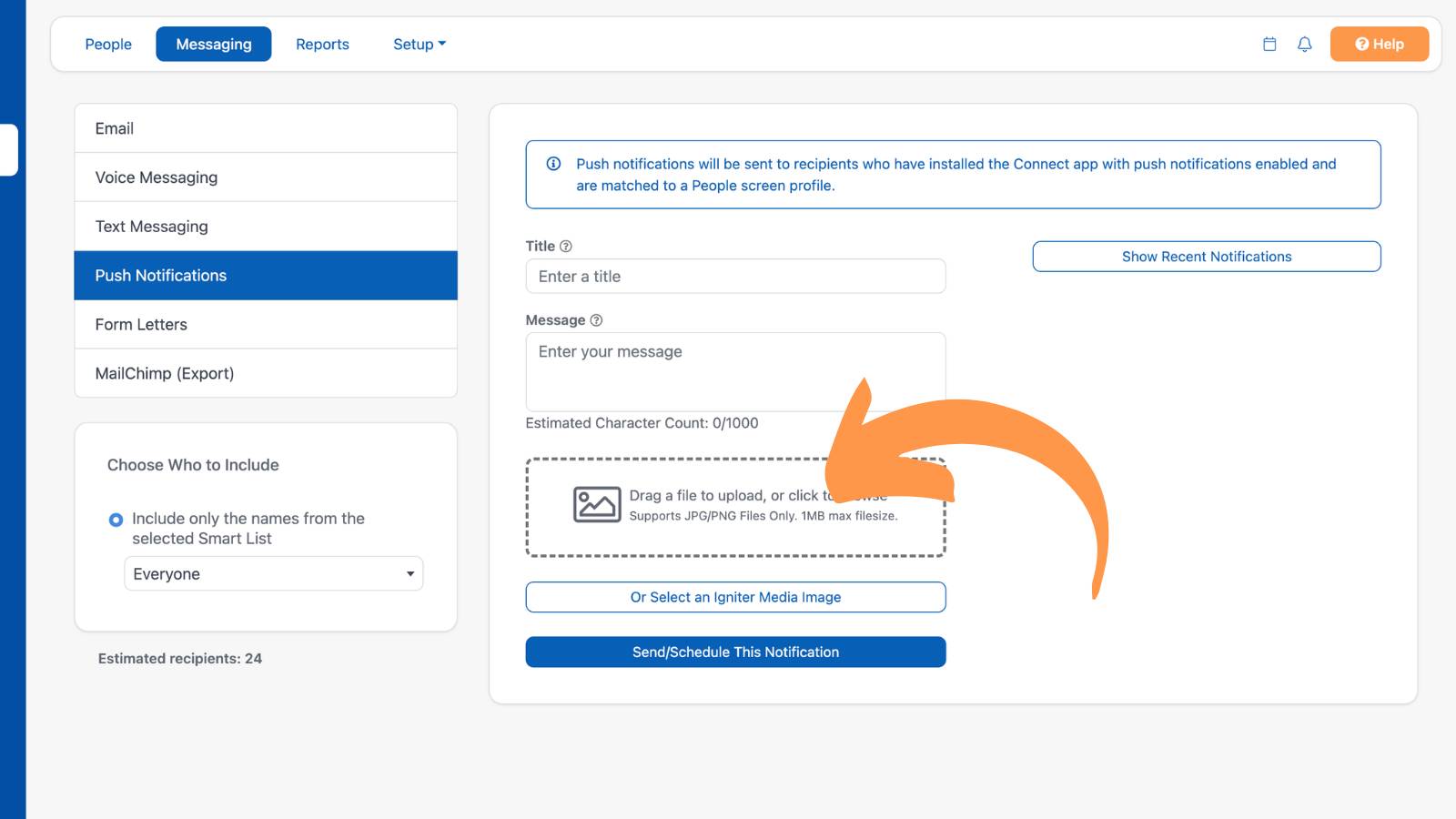Open the notifications bell icon
This screenshot has height=819, width=1456.
[x=1304, y=44]
